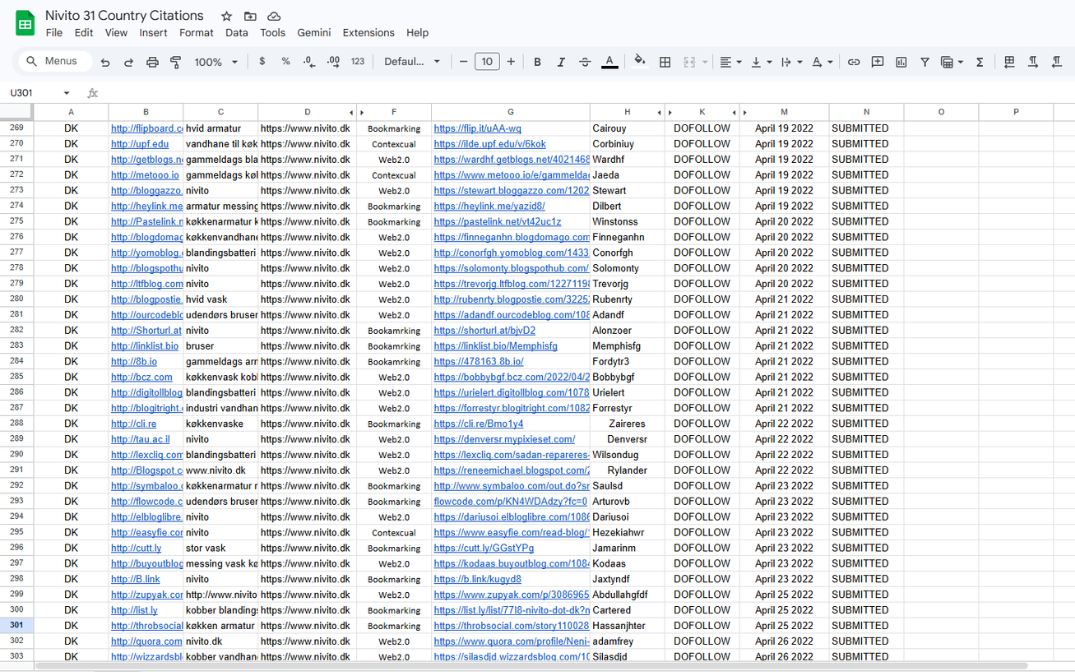
Task: Click the insert chart icon
Action: pos(901,62)
